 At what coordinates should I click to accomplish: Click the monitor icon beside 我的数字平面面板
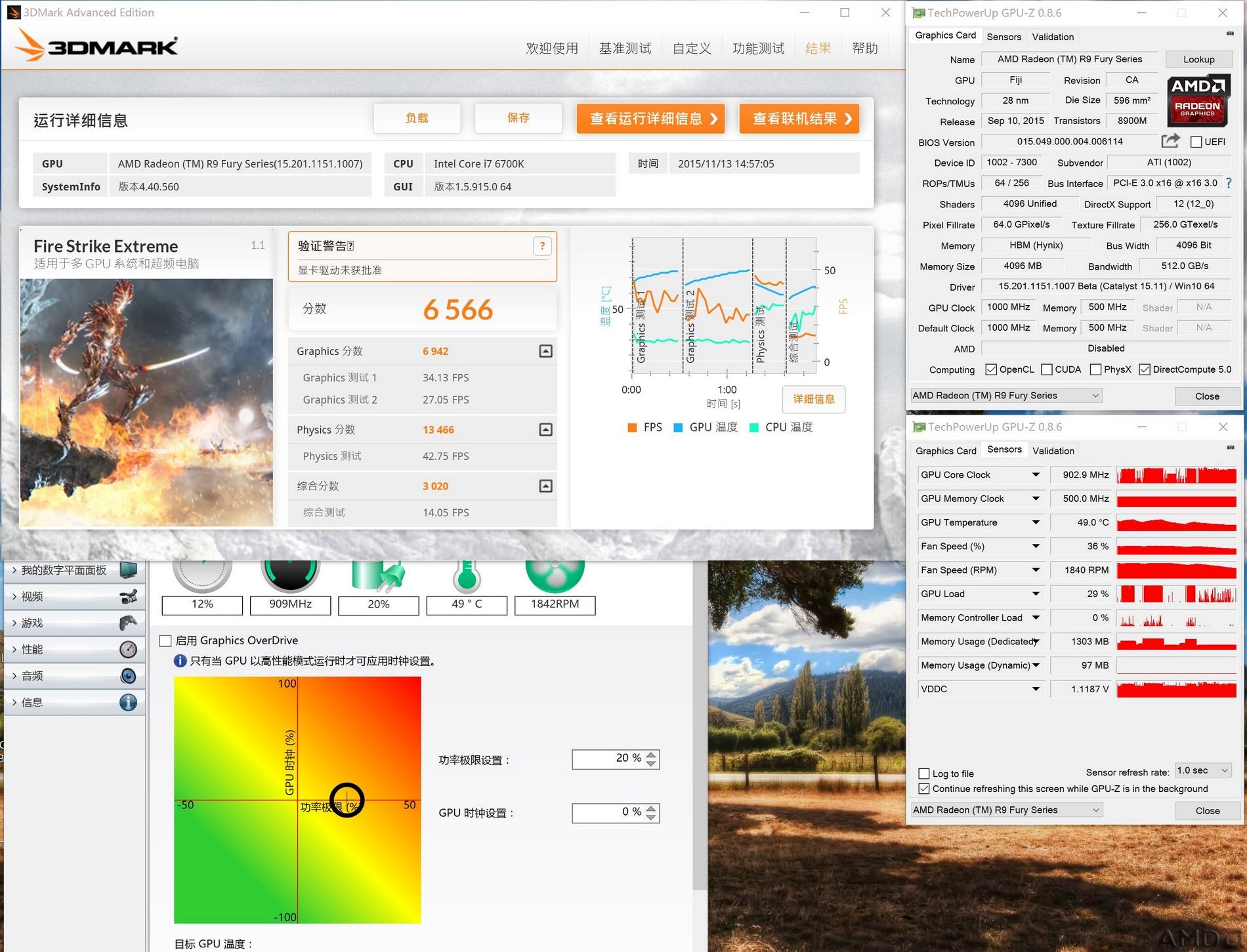click(129, 569)
